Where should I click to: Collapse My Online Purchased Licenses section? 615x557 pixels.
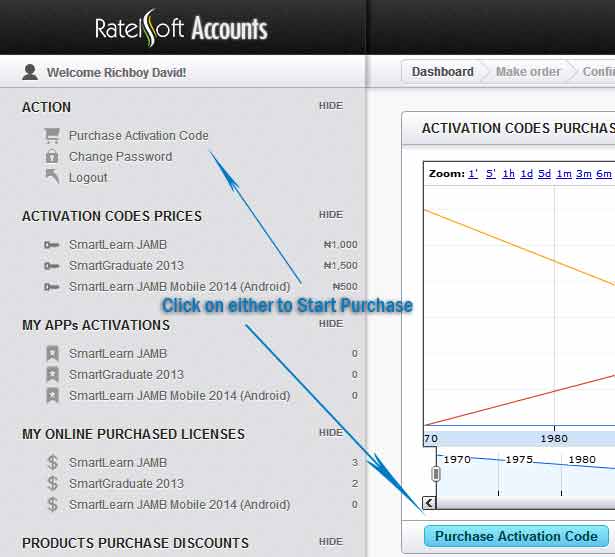(x=330, y=433)
